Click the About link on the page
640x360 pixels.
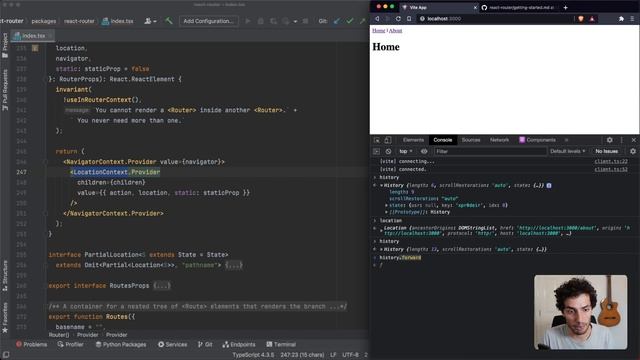(395, 31)
